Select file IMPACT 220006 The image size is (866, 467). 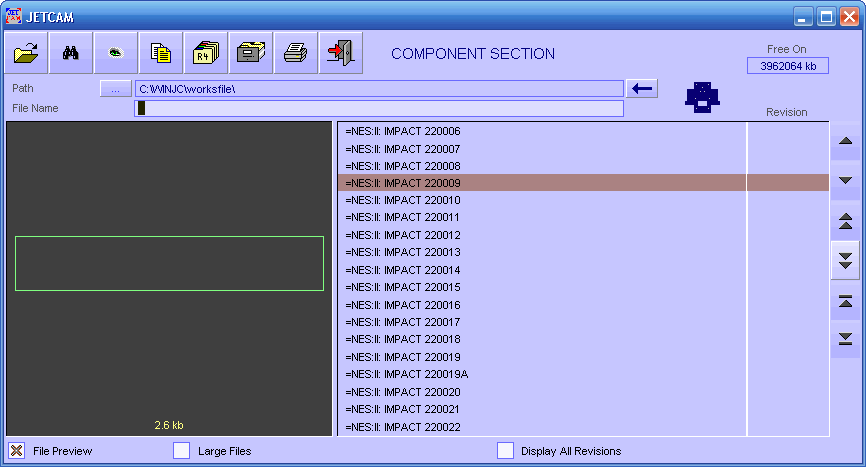coord(542,131)
